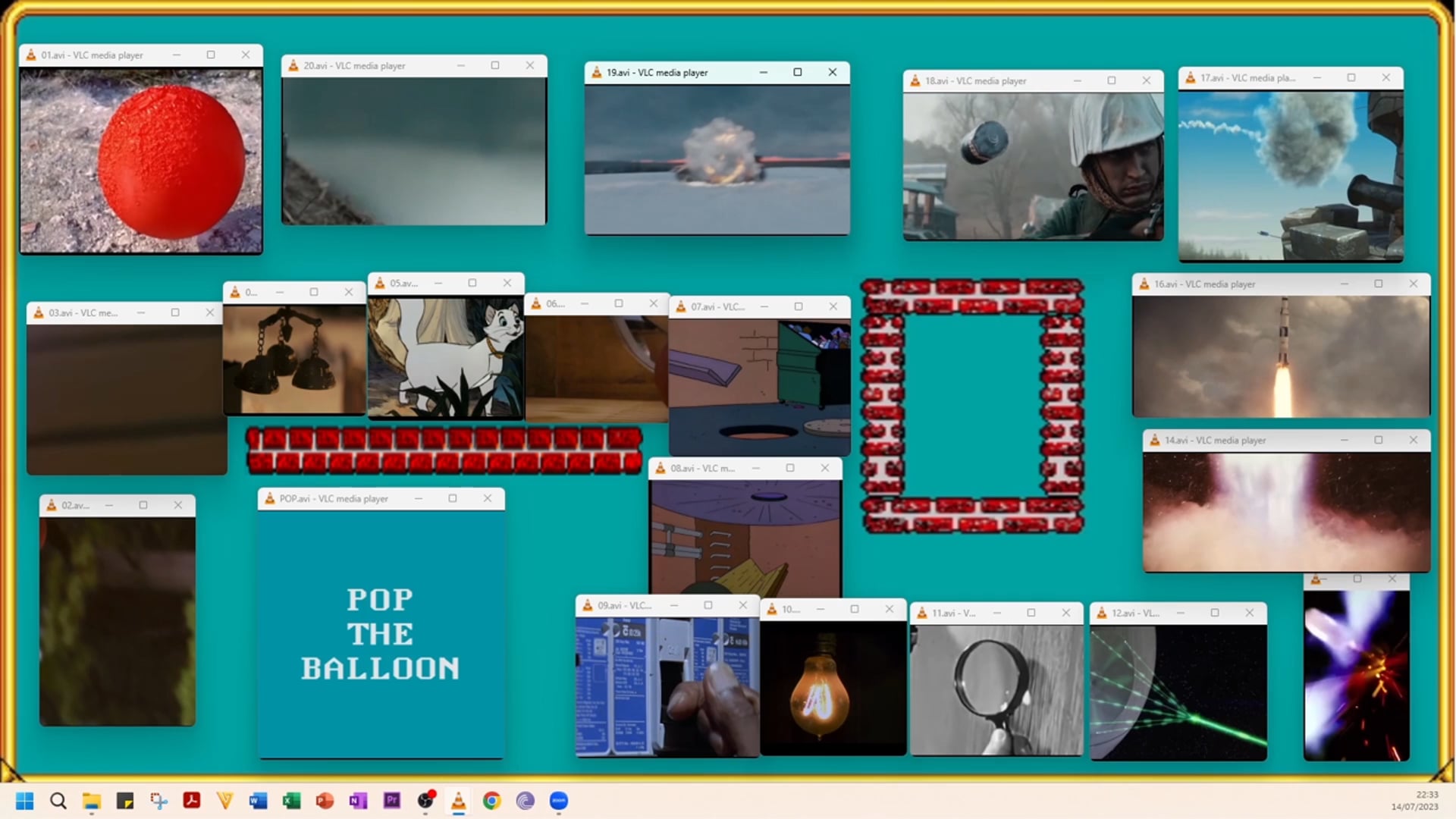The image size is (1456, 819).
Task: Click the VLC cone icon in 08.avi title bar
Action: click(x=661, y=469)
